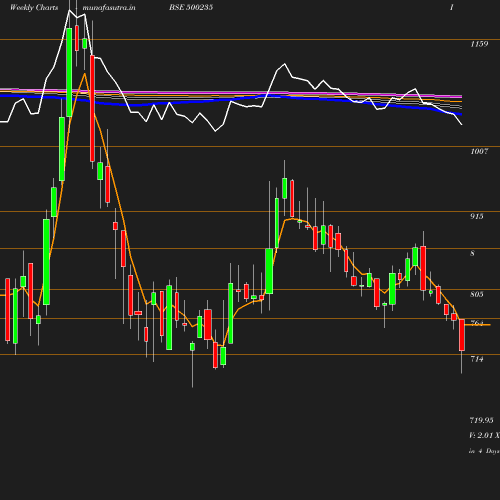Click the 915 price level label
This screenshot has width=500, height=500.
point(477,216)
